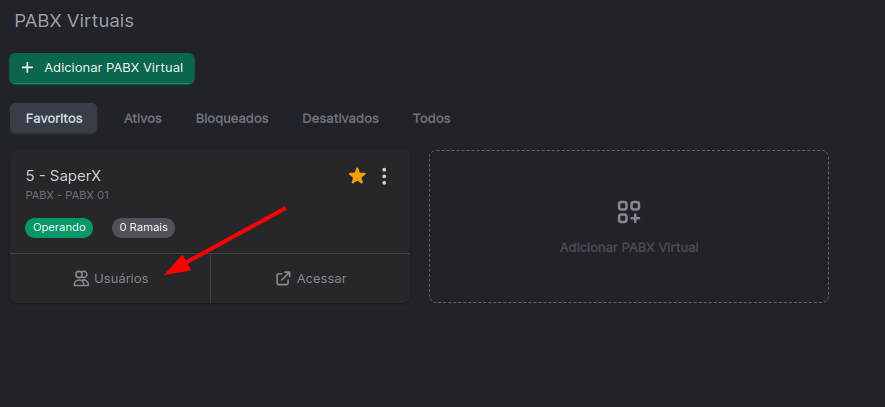885x407 pixels.
Task: Show the Desativados tab
Action: [x=340, y=119]
